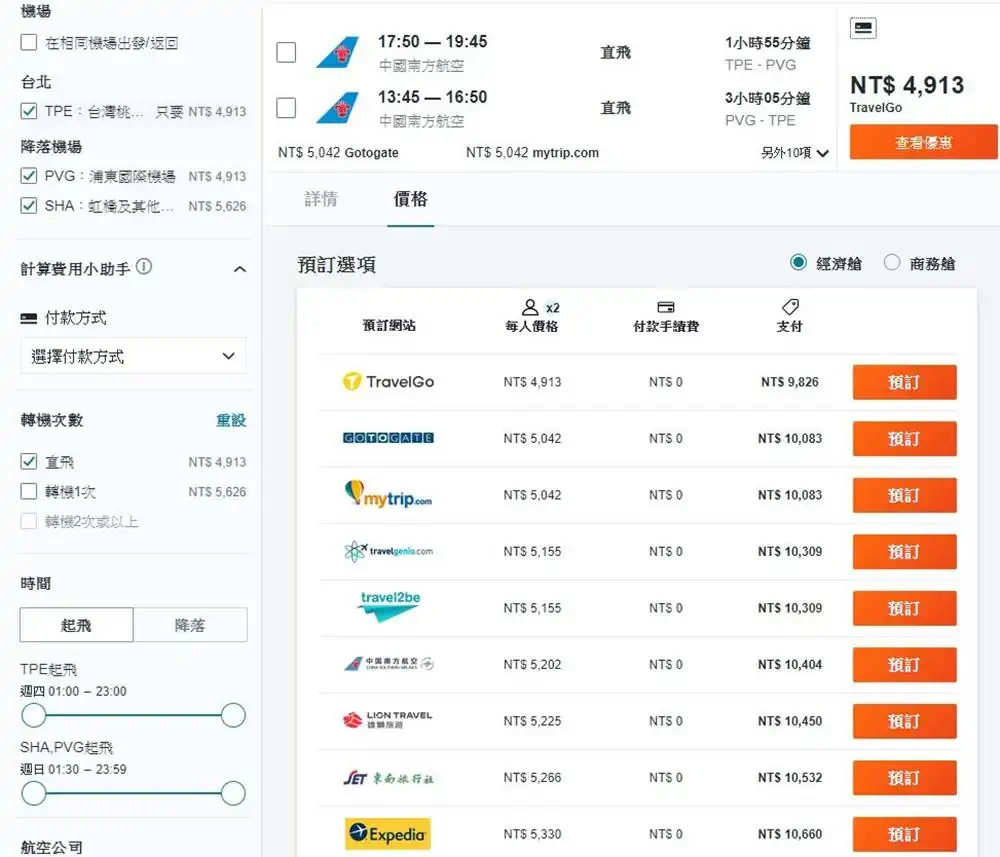Screen dimensions: 1000x857
Task: Click the SHA,PVG起飛 slider right handle
Action: pos(233,794)
